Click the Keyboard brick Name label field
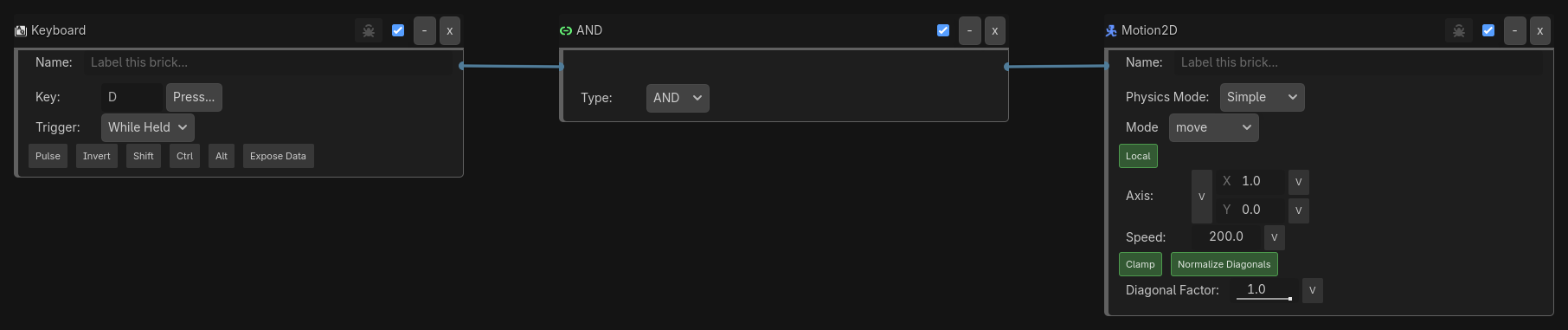Screen dimensions: 1568x330 coord(268,62)
